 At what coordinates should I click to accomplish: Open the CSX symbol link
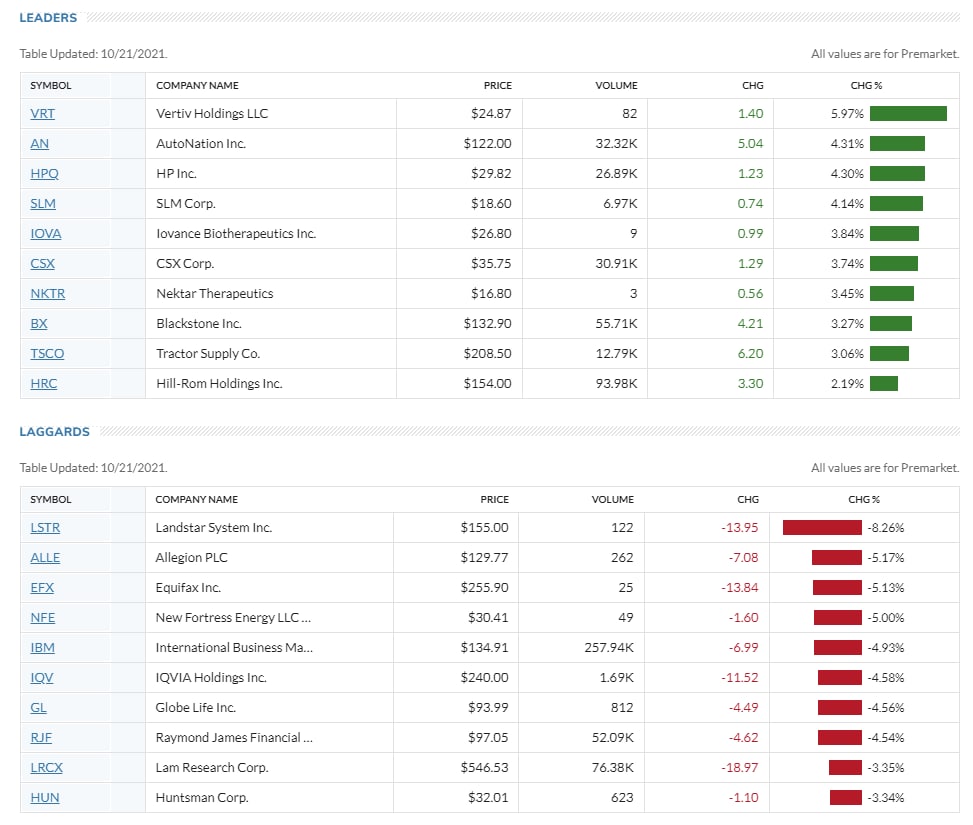tap(42, 264)
